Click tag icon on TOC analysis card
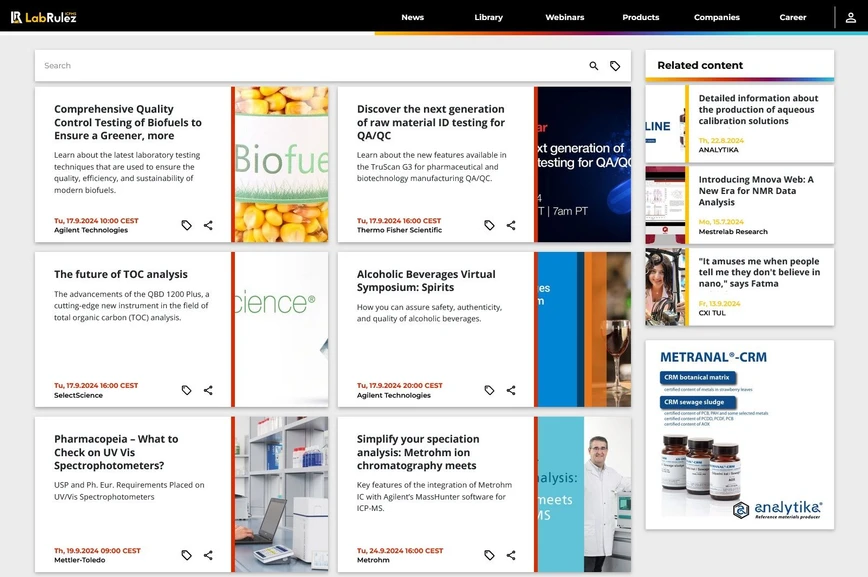The width and height of the screenshot is (868, 577). 187,390
